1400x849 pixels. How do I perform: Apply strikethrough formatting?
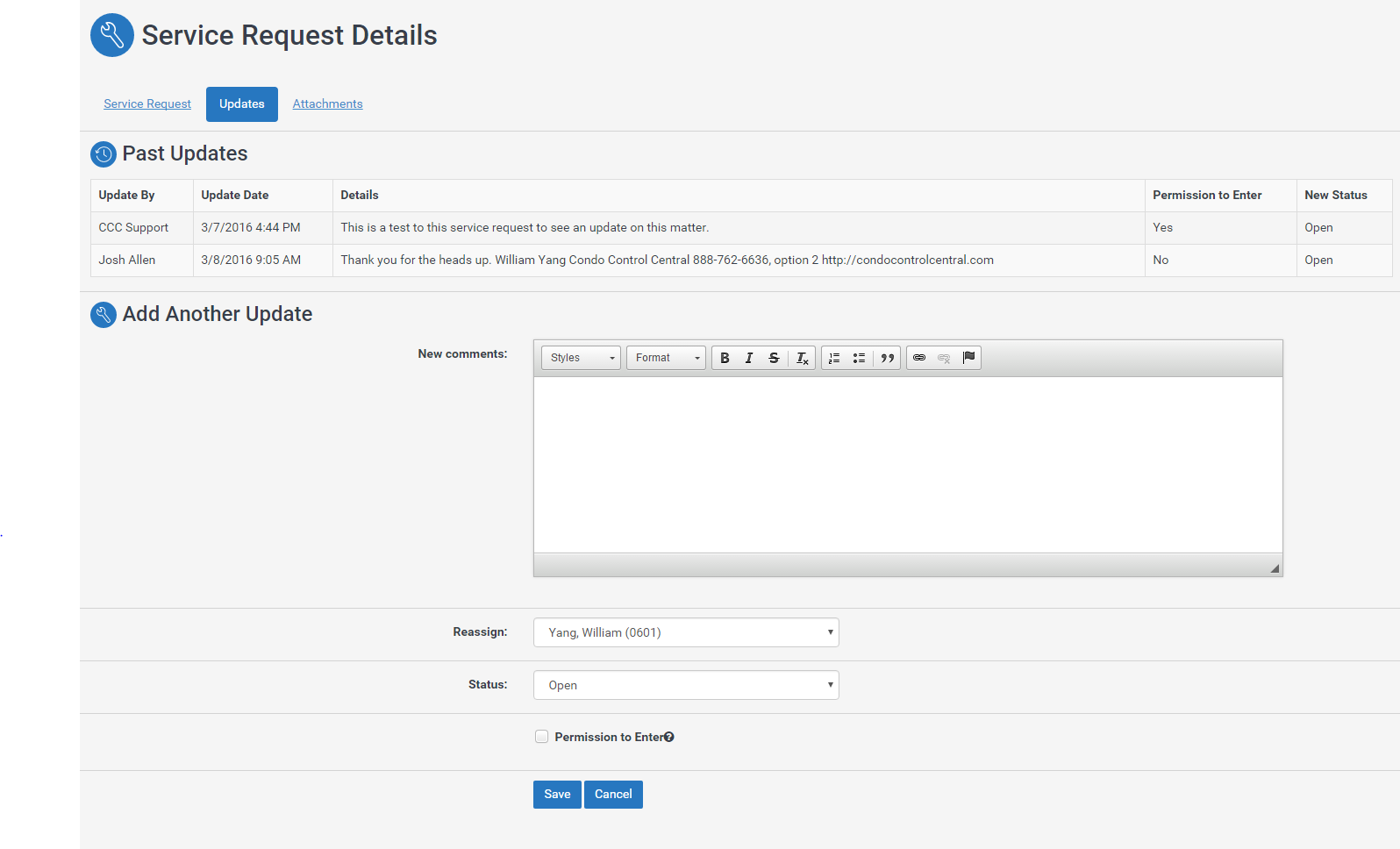pos(774,358)
